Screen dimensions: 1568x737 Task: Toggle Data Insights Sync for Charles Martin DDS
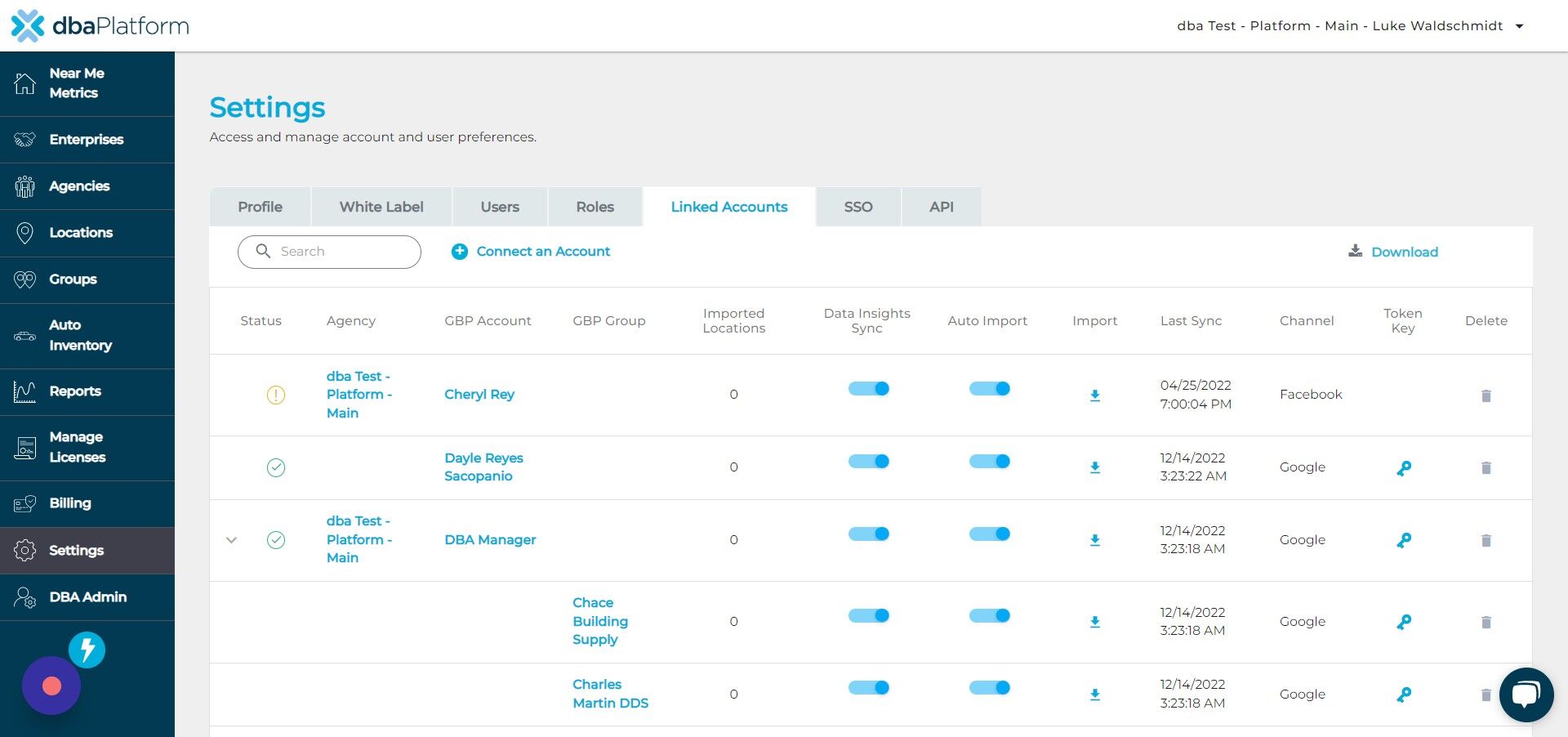click(x=868, y=687)
